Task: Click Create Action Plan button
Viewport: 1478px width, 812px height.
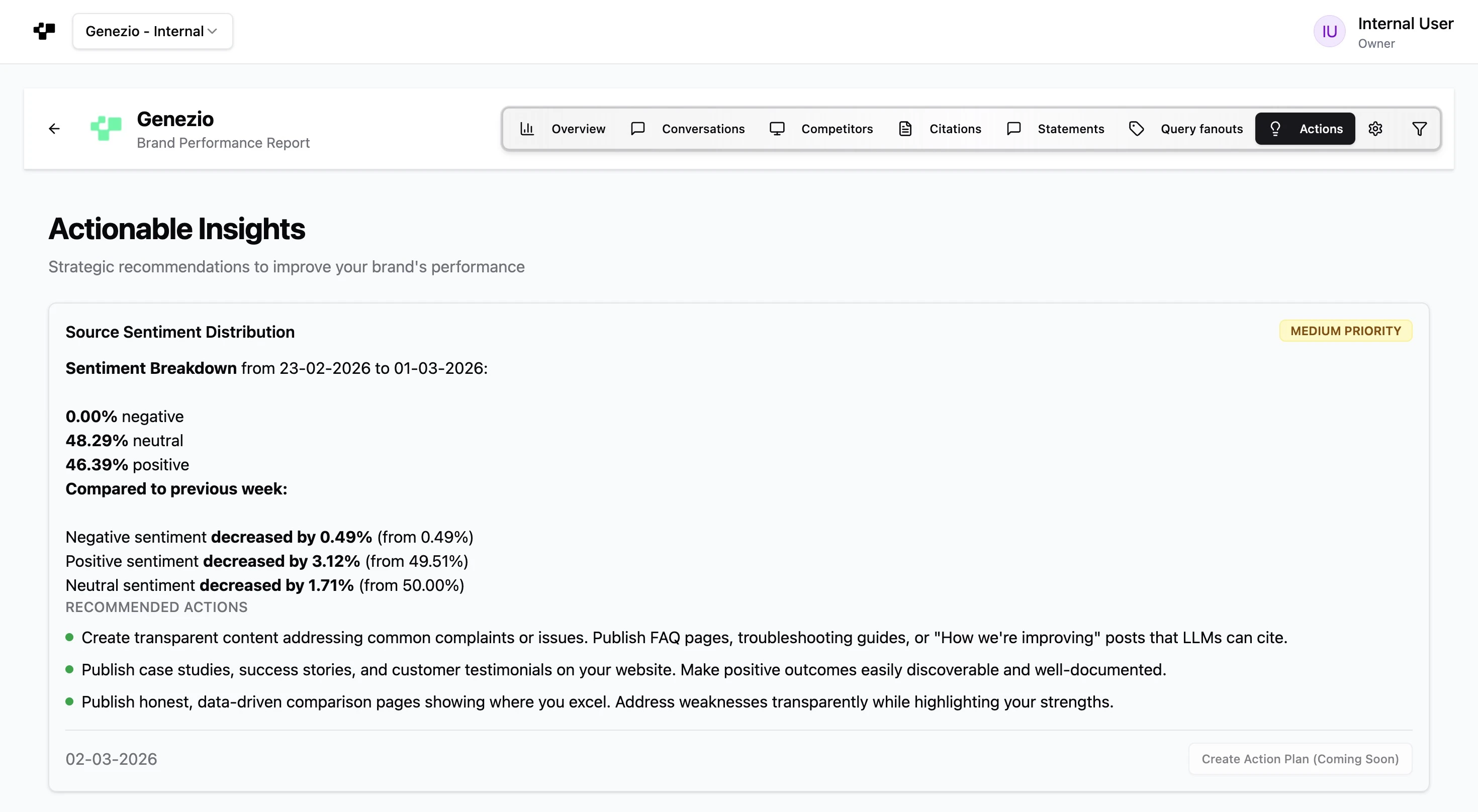Action: (1300, 758)
